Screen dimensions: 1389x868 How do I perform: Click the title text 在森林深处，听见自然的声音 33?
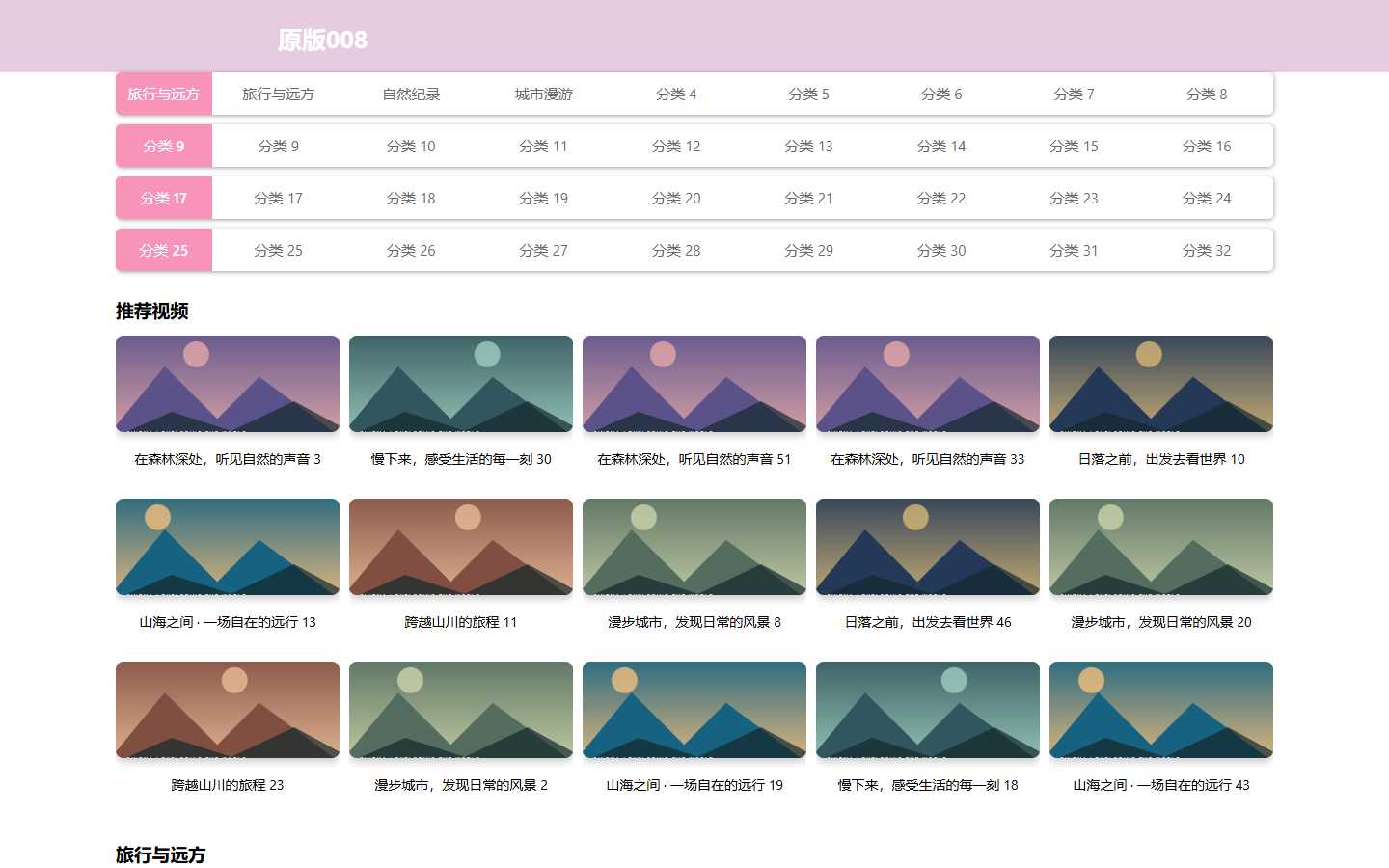[928, 459]
